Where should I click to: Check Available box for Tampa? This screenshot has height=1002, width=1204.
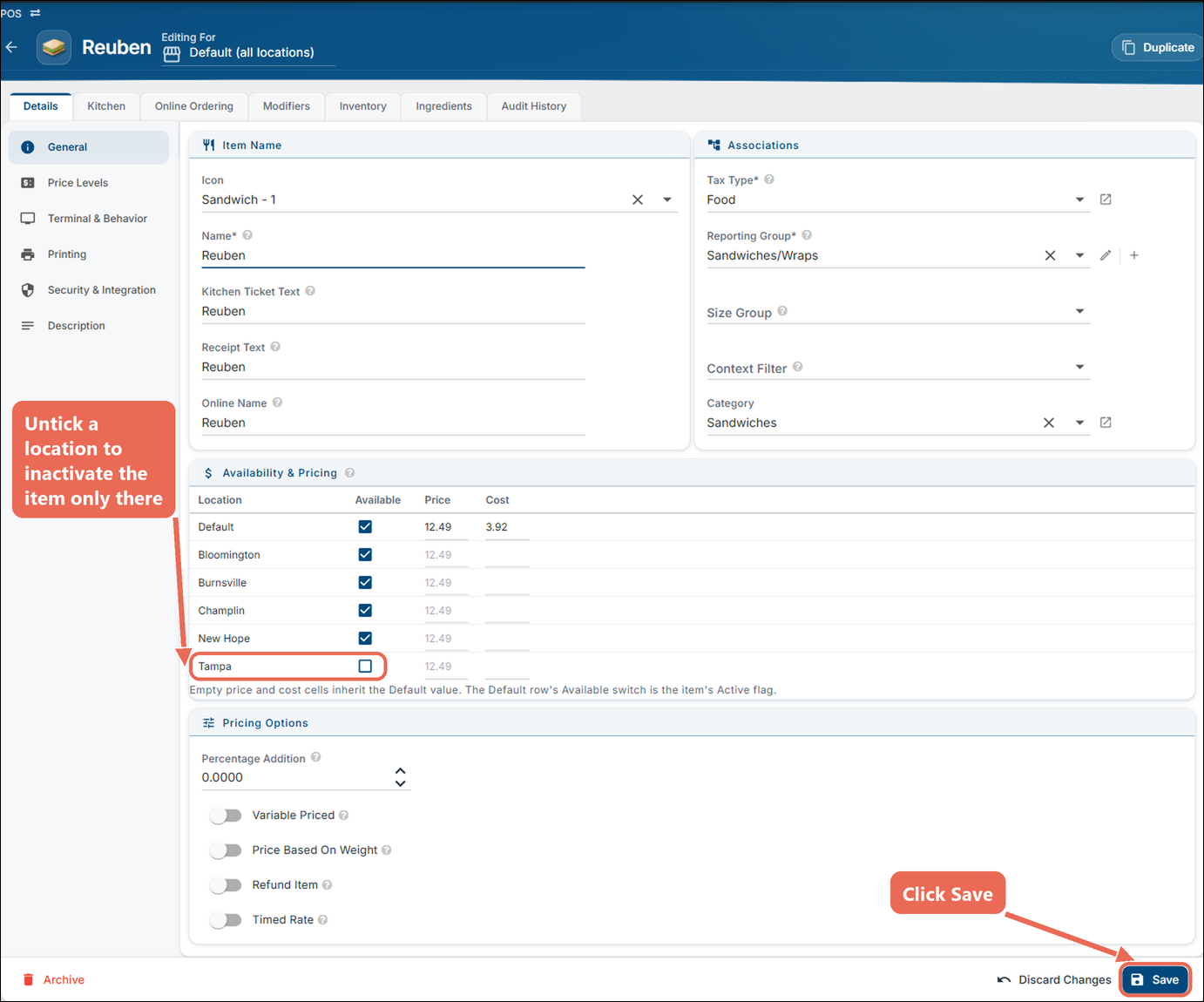point(365,667)
